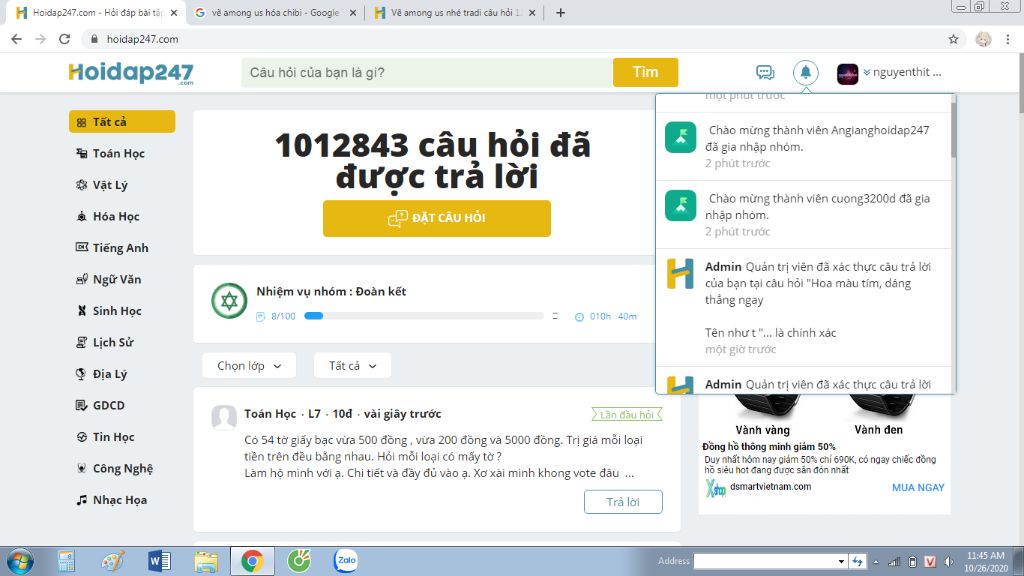Click the ĐẶT CÂU HỎI button
1024x576 pixels.
[x=437, y=218]
